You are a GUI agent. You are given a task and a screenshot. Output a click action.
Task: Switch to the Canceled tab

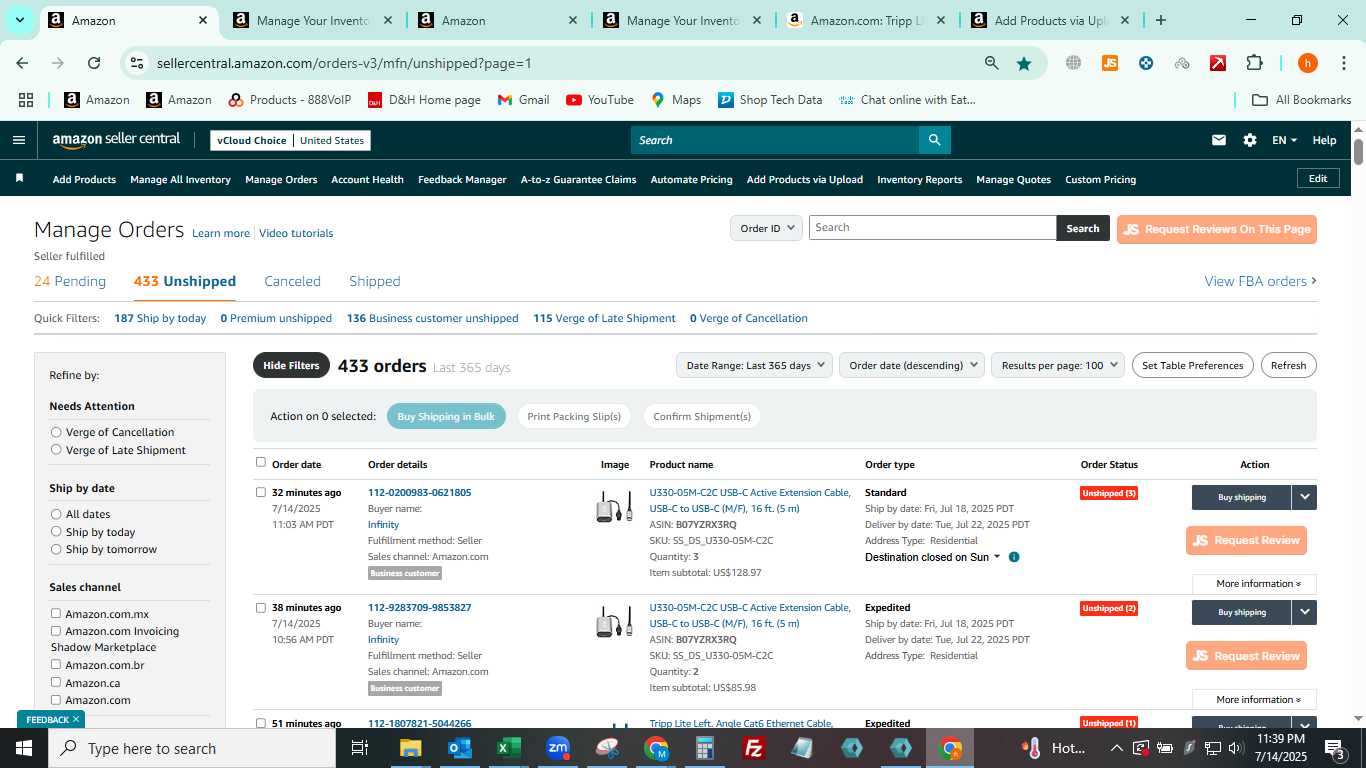pos(292,281)
